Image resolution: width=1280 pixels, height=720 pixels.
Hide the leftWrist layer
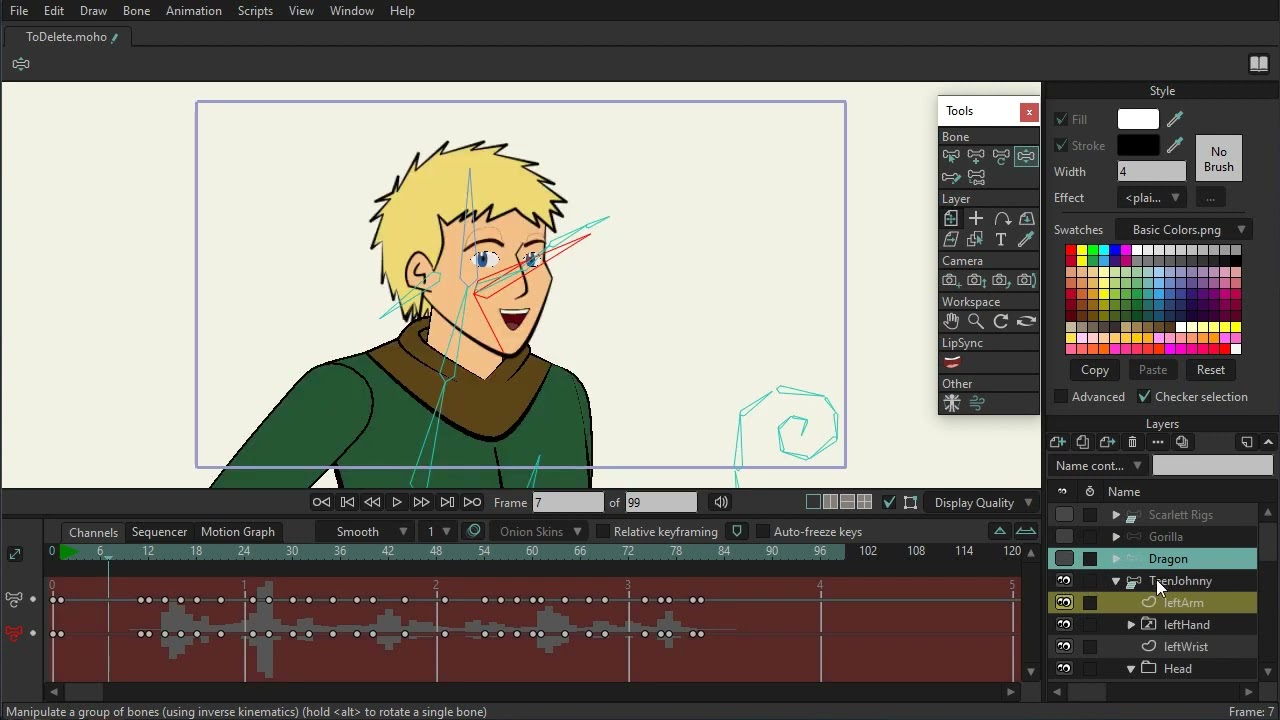[x=1064, y=647]
